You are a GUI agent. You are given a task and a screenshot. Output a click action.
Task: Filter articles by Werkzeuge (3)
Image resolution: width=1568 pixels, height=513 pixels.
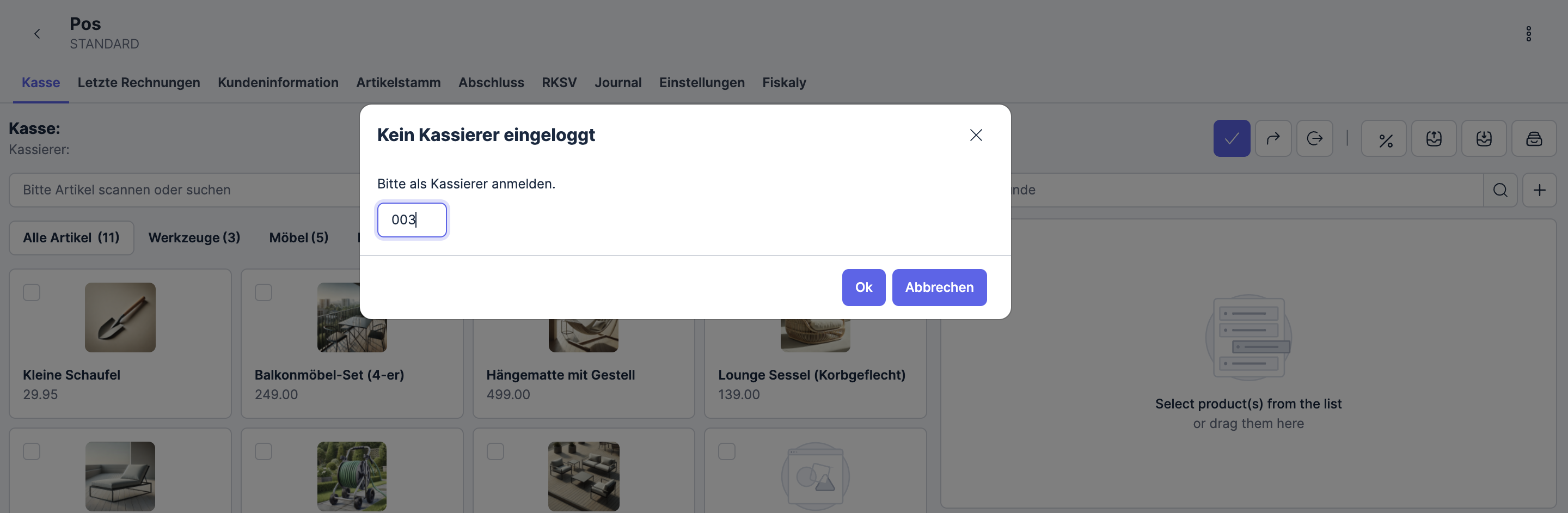click(x=194, y=237)
